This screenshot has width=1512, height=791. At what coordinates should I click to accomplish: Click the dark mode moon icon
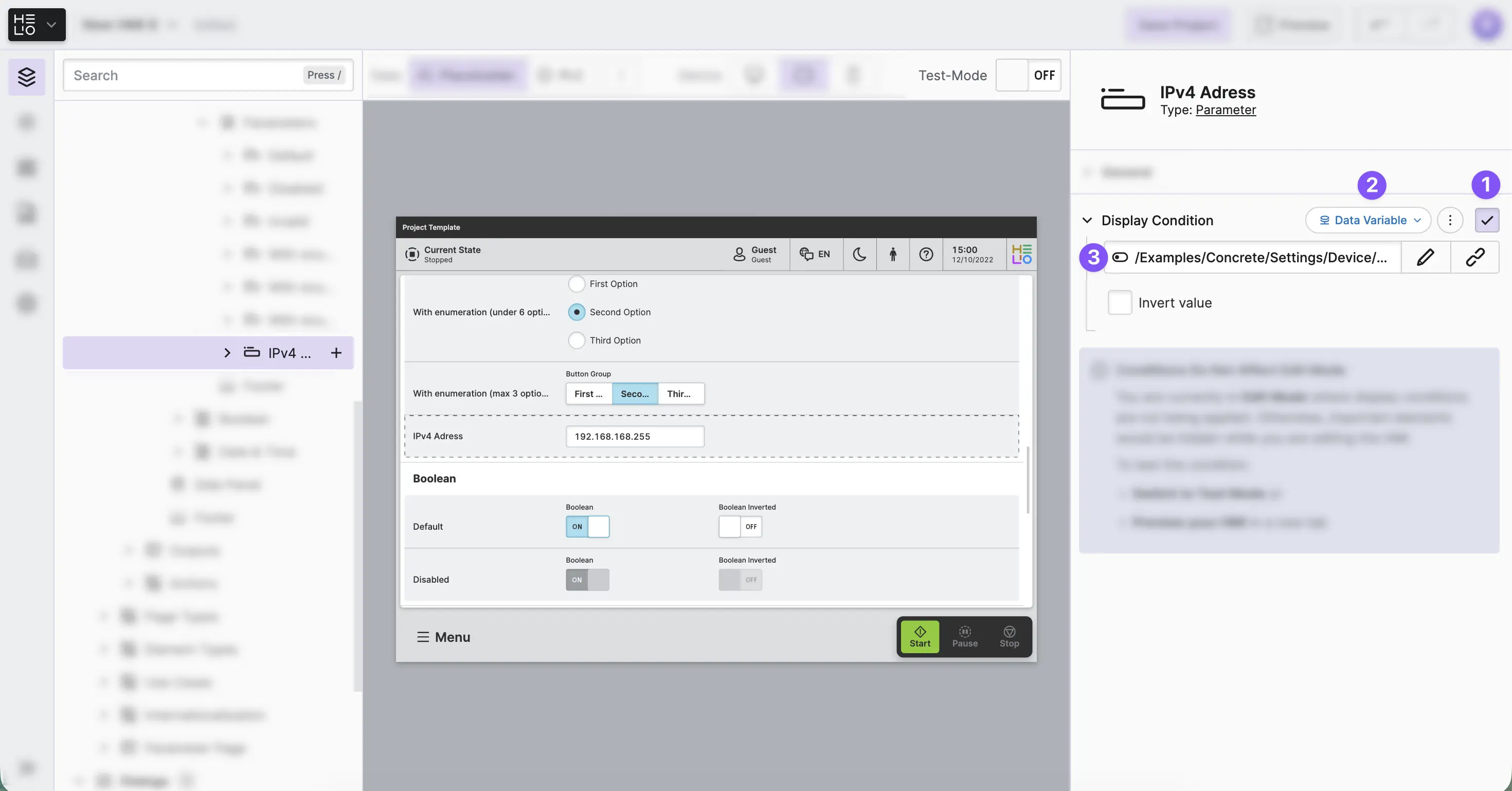(x=859, y=254)
